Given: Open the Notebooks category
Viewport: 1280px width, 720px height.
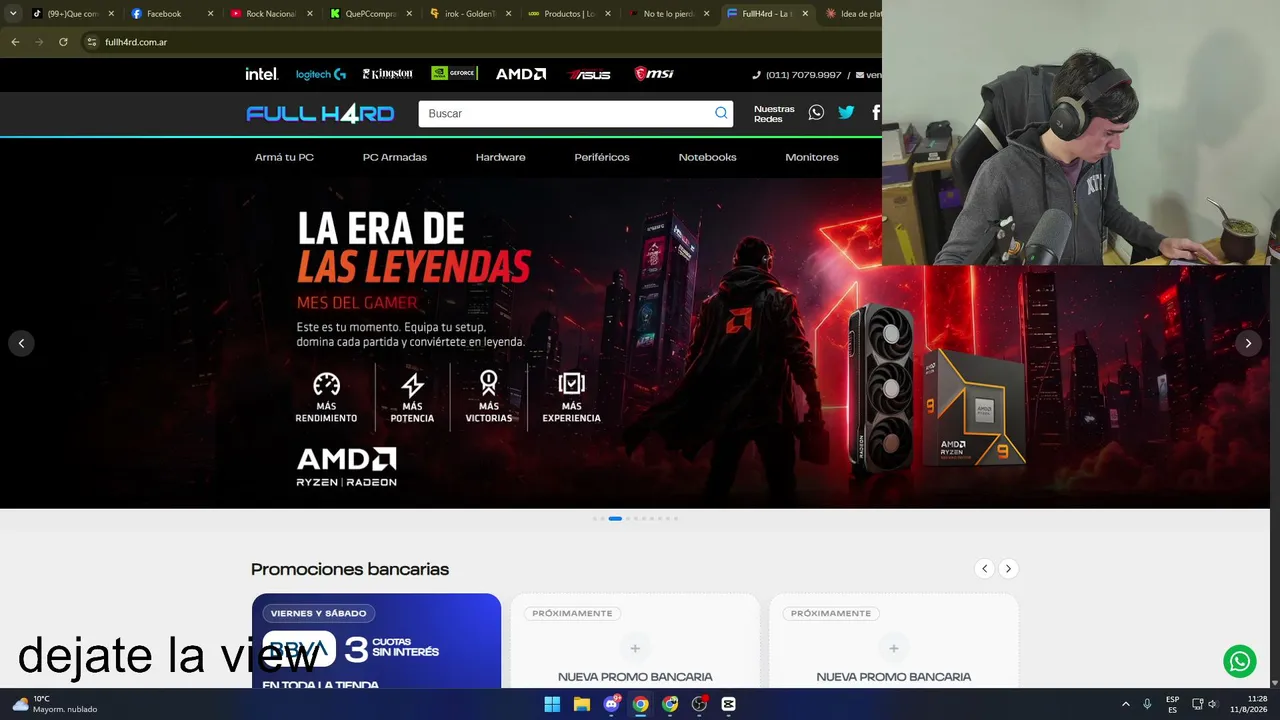Looking at the screenshot, I should click(707, 157).
